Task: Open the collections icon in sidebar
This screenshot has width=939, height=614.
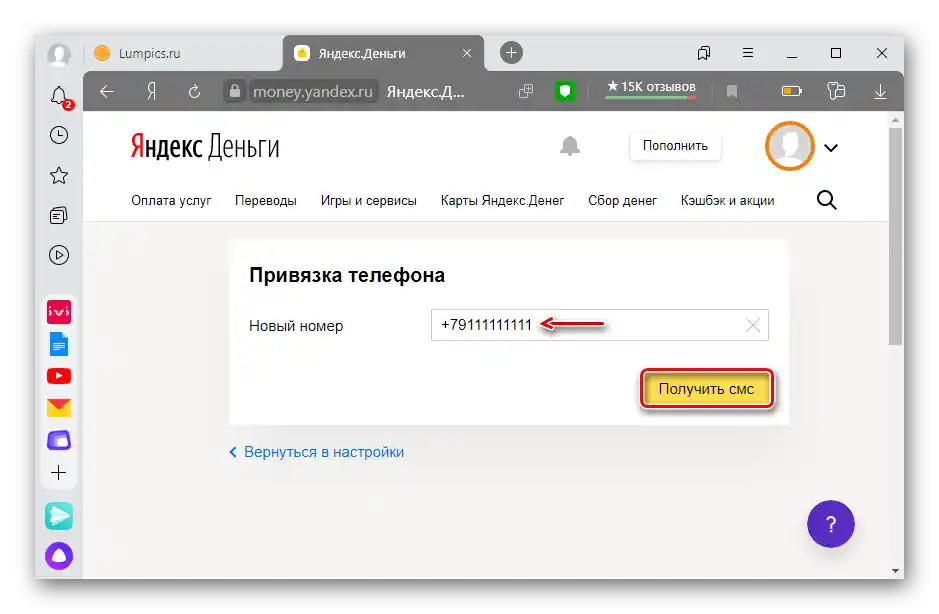Action: point(59,216)
